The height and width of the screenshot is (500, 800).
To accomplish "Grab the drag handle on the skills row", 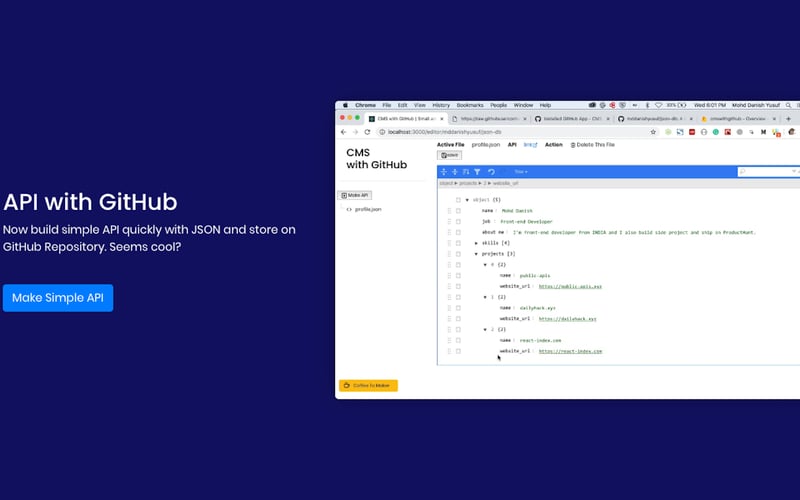I will click(x=449, y=243).
